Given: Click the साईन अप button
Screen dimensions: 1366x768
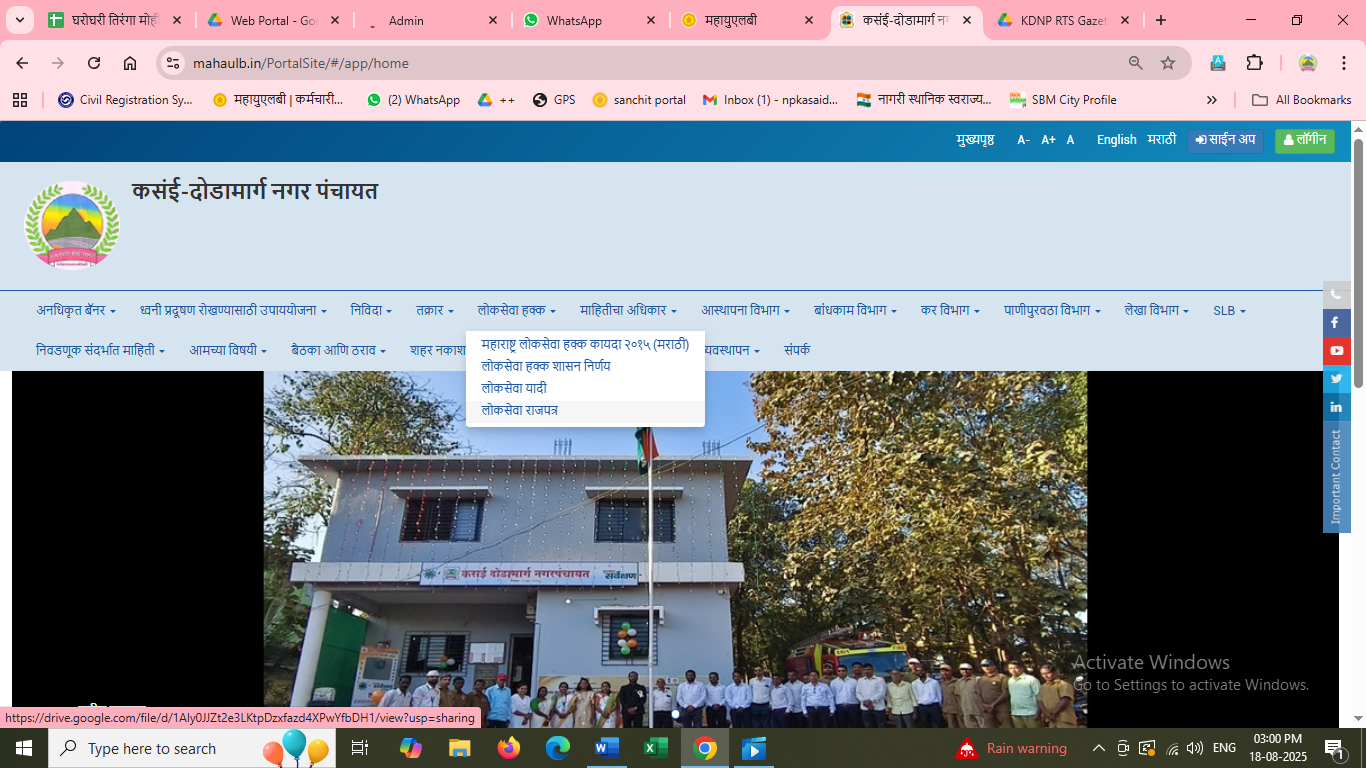Looking at the screenshot, I should click(1225, 140).
